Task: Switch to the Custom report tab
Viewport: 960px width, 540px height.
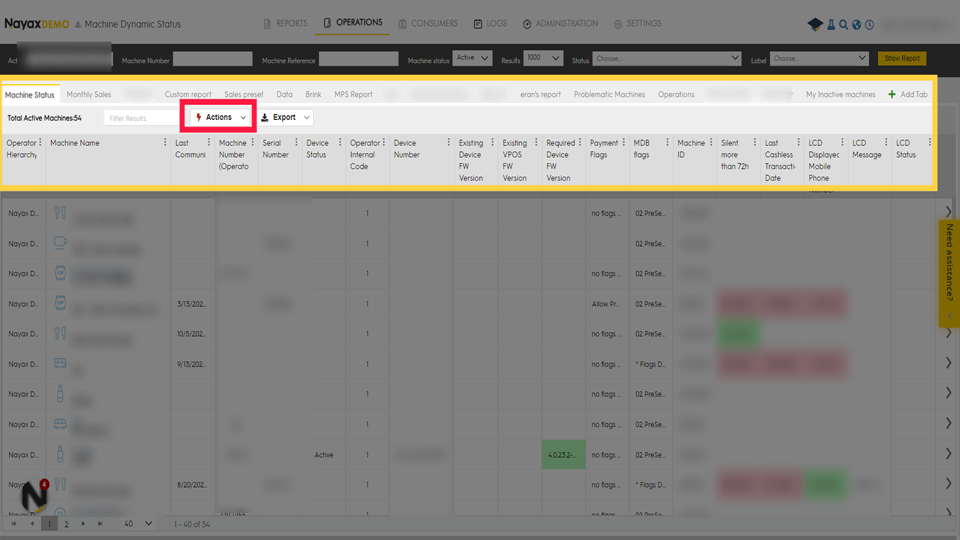Action: click(x=188, y=94)
